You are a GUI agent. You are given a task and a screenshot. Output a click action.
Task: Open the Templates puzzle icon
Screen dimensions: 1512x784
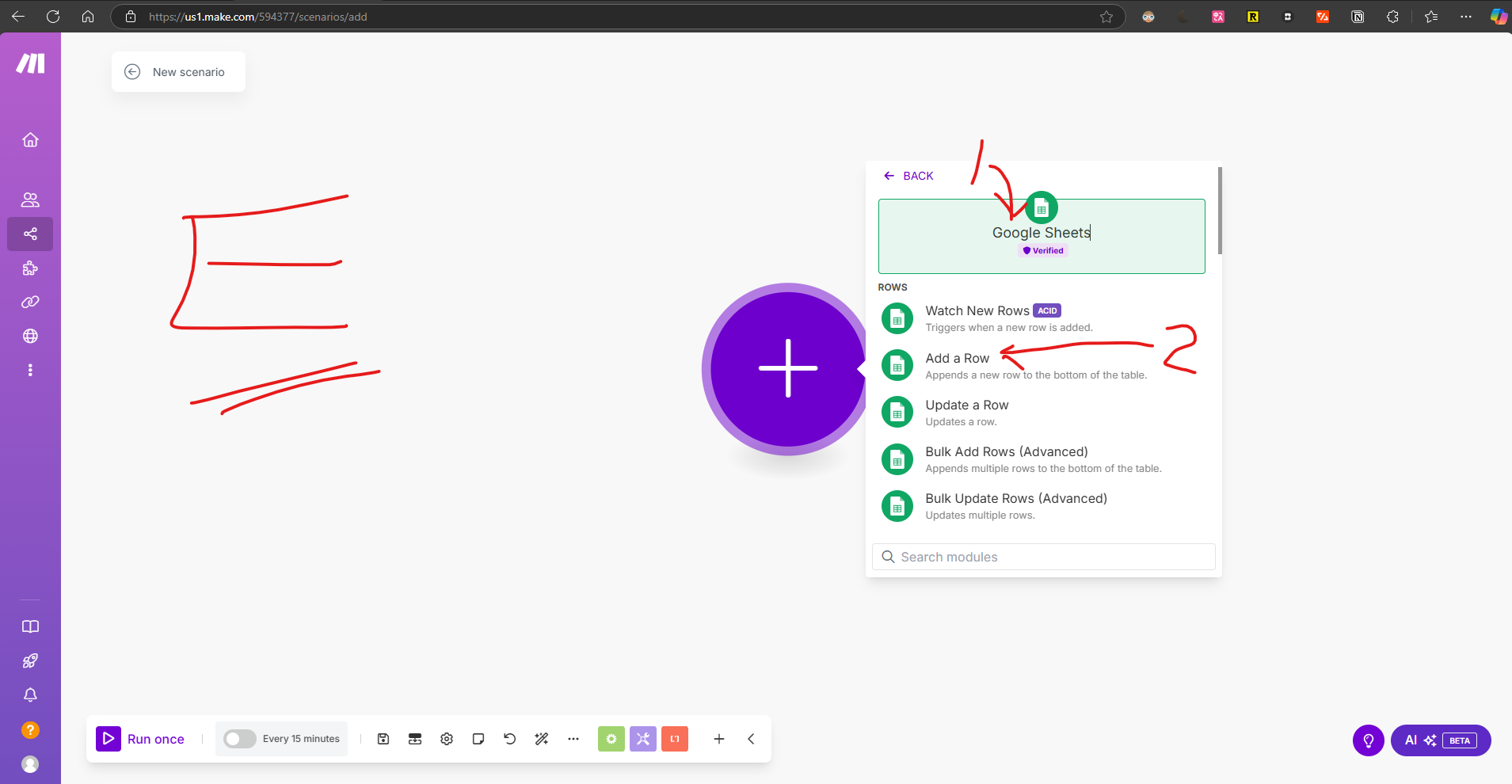tap(30, 268)
